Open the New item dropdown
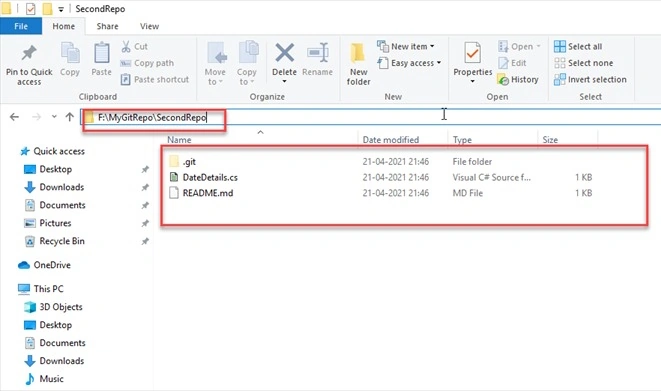661x391 pixels. (x=406, y=46)
